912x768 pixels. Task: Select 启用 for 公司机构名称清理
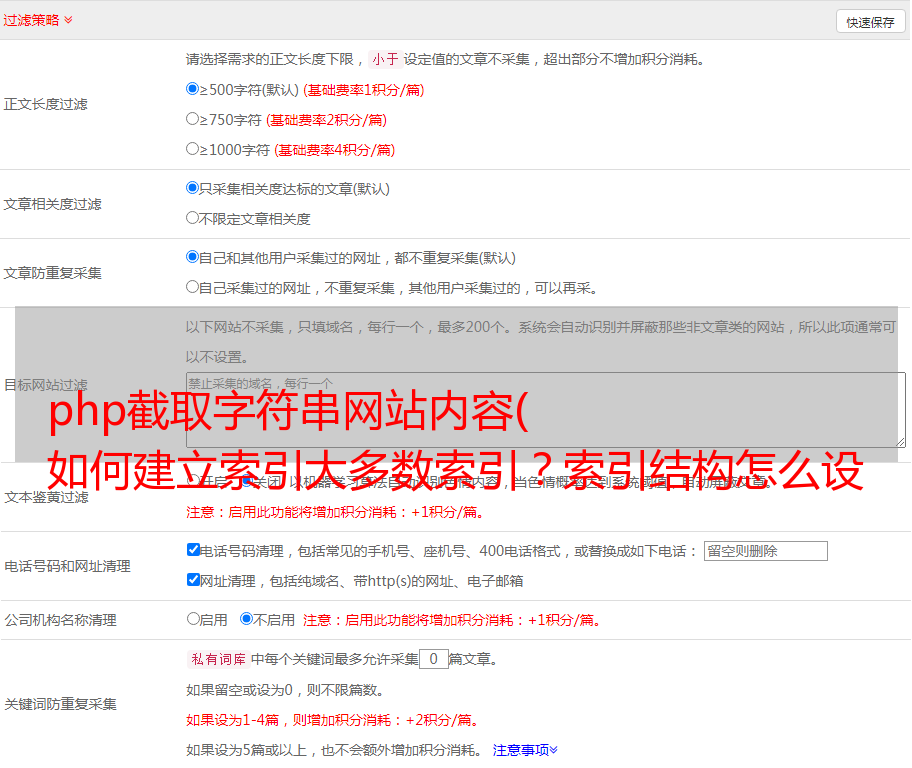point(193,619)
